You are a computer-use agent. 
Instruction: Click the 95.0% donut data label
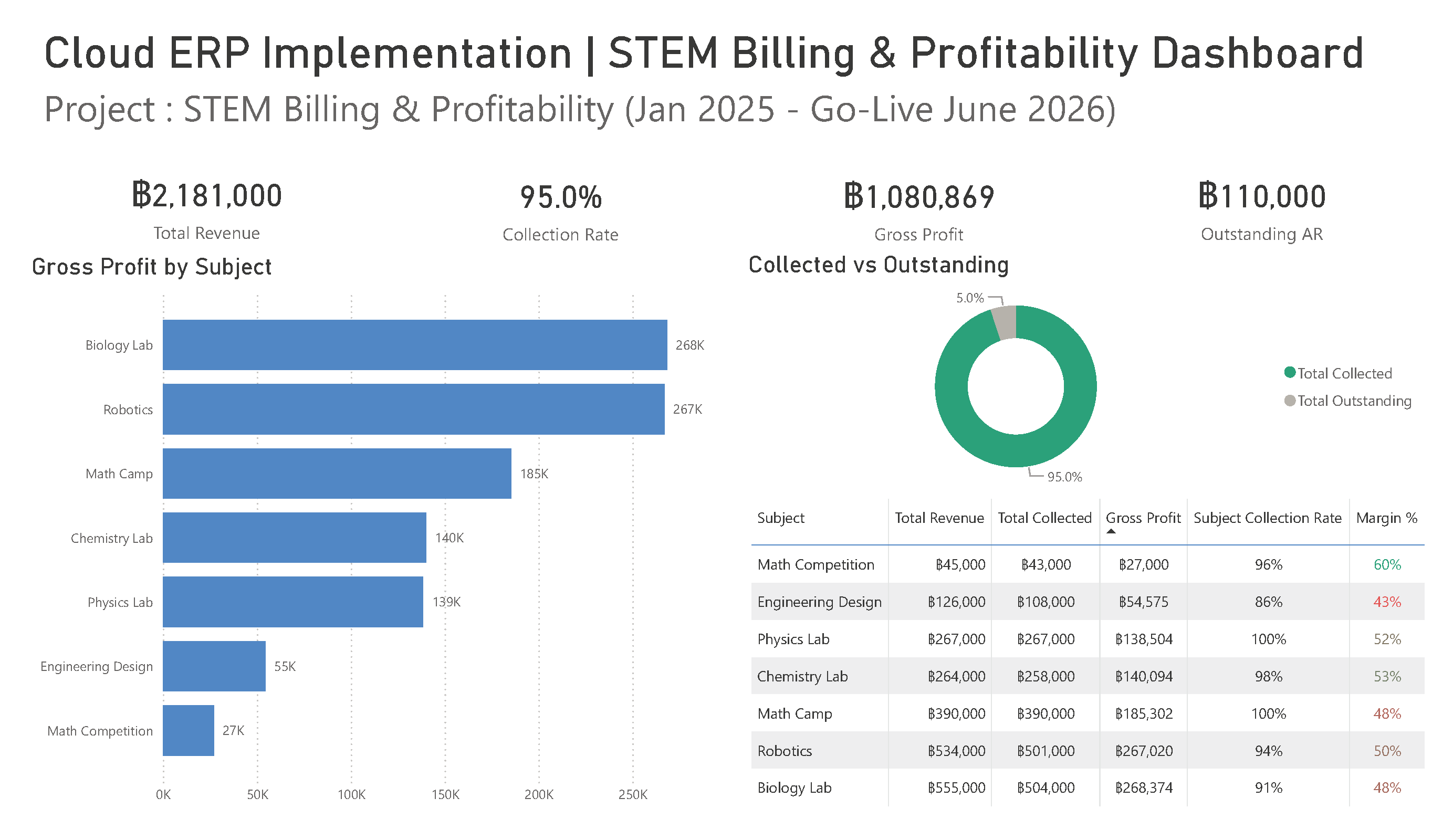(1064, 477)
